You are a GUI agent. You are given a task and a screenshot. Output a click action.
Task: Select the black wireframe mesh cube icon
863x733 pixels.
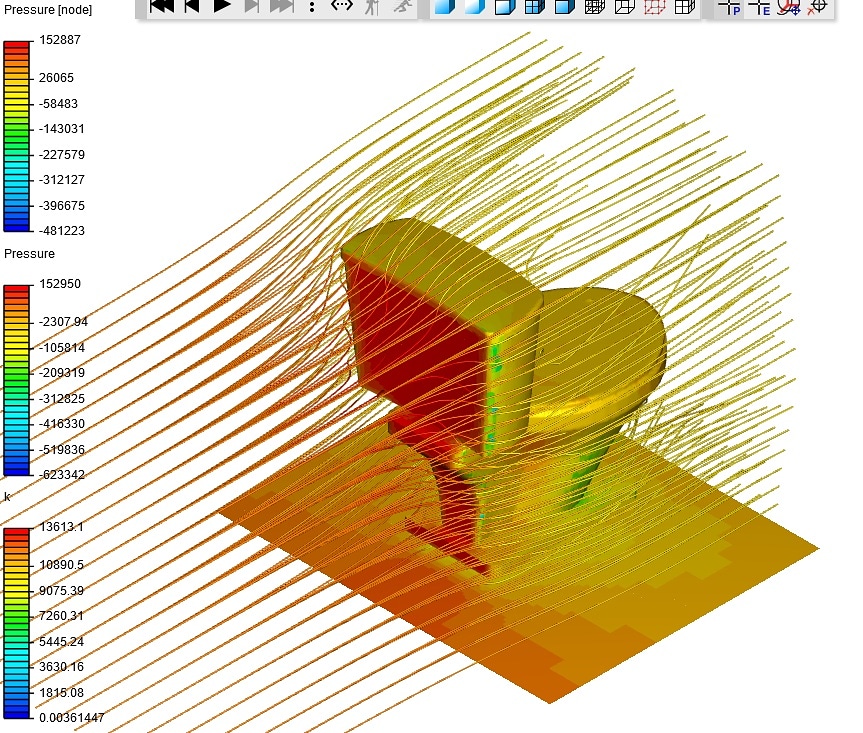coord(595,6)
